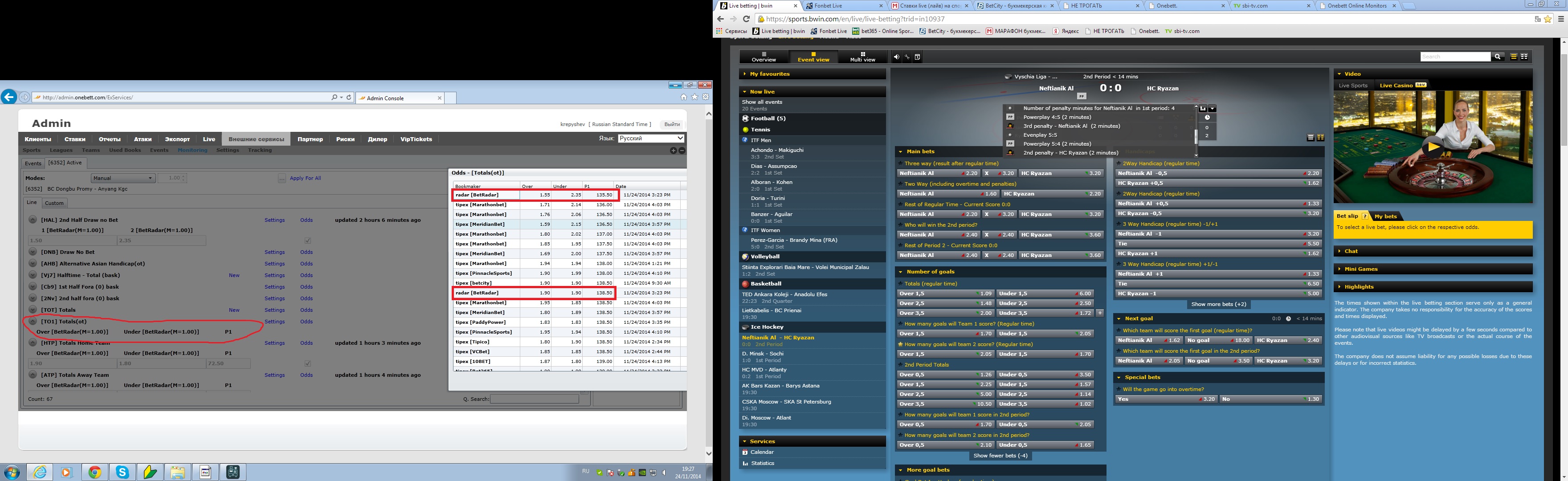Switch to the Multi view tab
This screenshot has width=1568, height=481.
point(862,57)
